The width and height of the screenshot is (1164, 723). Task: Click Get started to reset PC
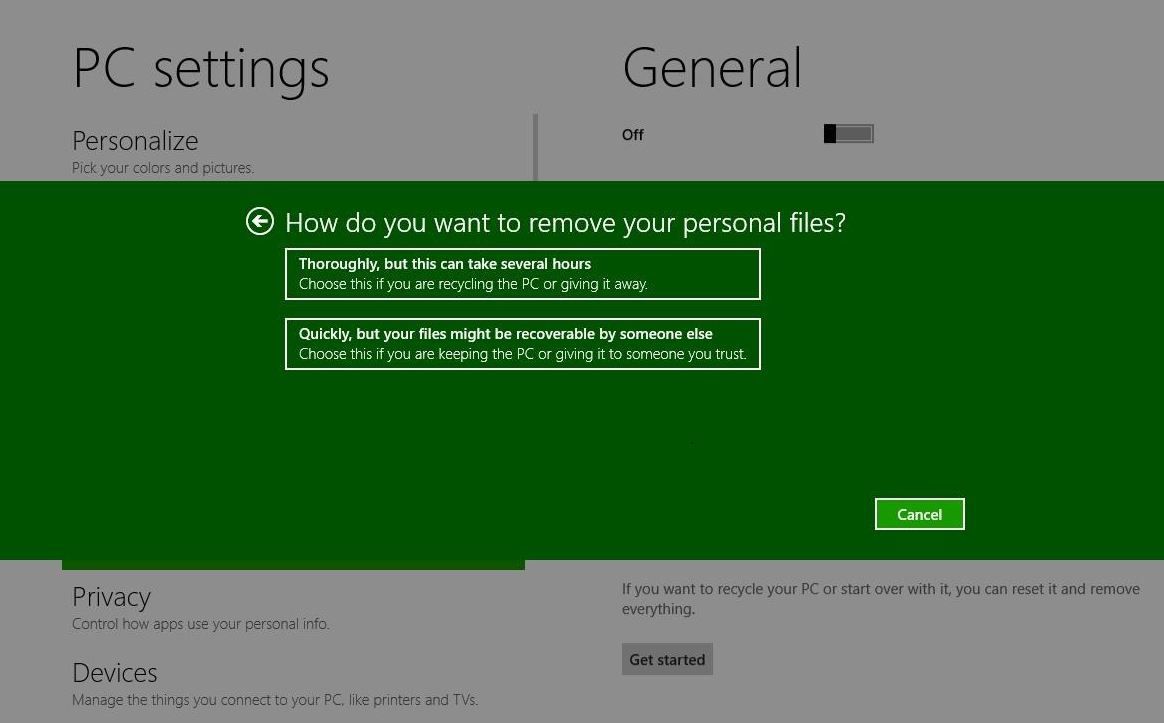coord(667,660)
